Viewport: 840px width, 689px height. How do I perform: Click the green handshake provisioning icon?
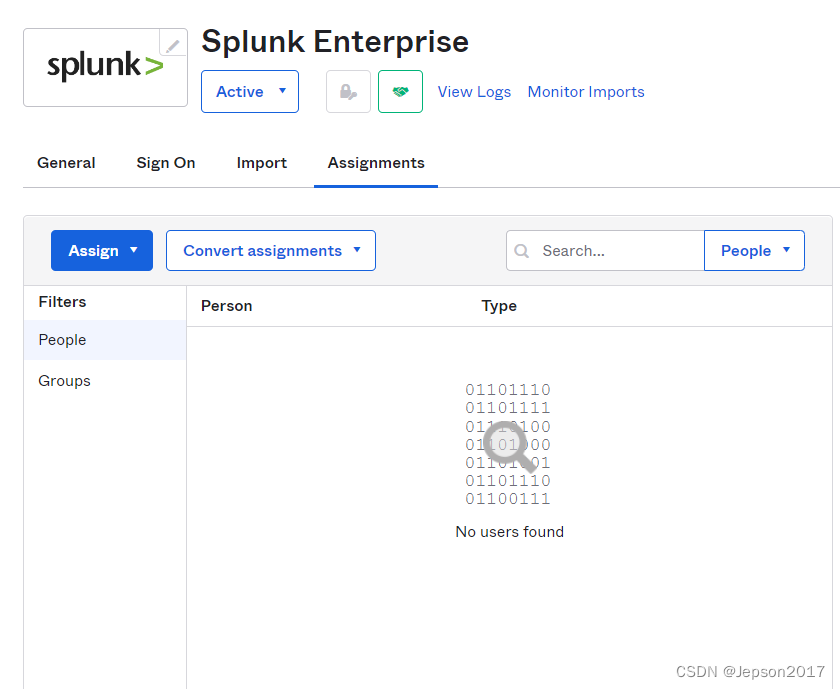point(400,92)
